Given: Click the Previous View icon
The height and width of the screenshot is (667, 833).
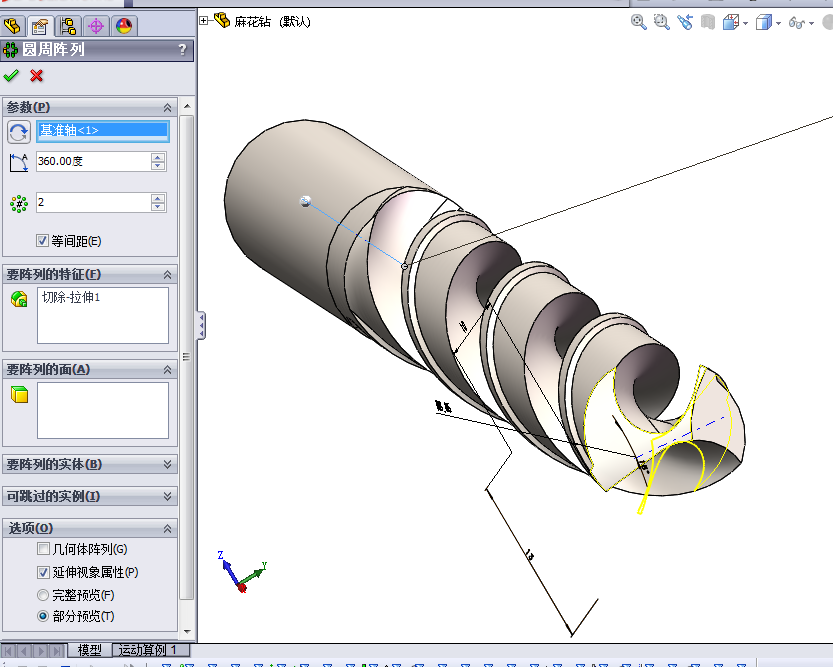Looking at the screenshot, I should pyautogui.click(x=685, y=22).
